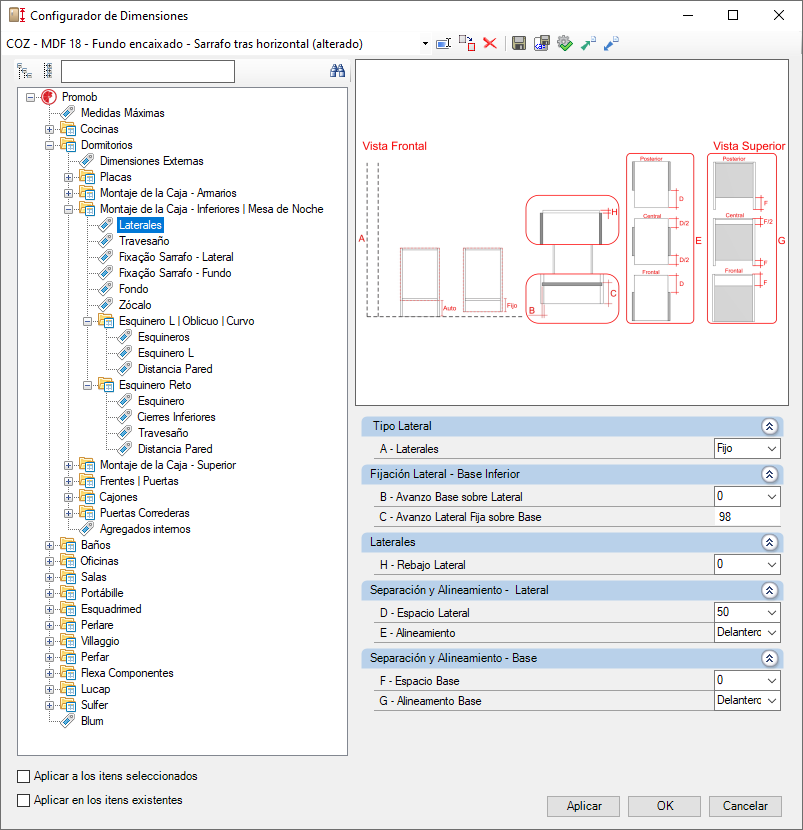Enable 'Aplicar a los itens seleccionados' checkbox

click(23, 777)
